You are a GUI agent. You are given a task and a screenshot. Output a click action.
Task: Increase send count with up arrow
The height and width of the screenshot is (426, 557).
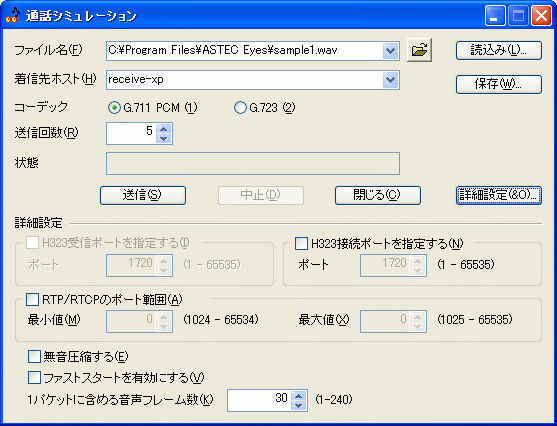(x=164, y=129)
